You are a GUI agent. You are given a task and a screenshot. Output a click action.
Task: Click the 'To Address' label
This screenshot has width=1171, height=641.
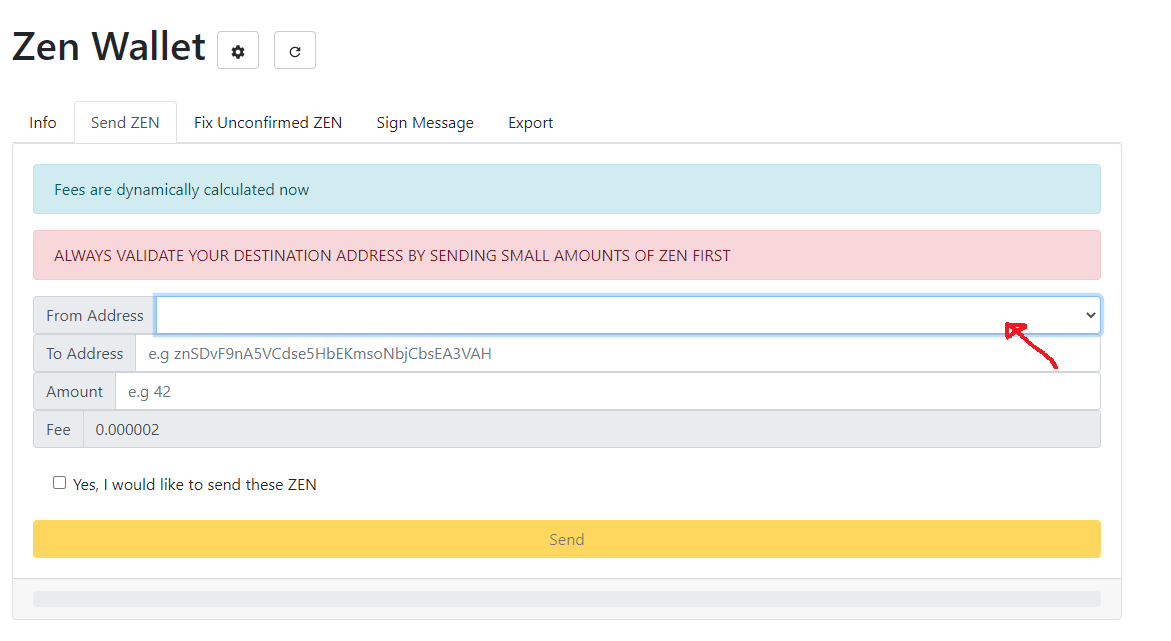click(x=84, y=353)
